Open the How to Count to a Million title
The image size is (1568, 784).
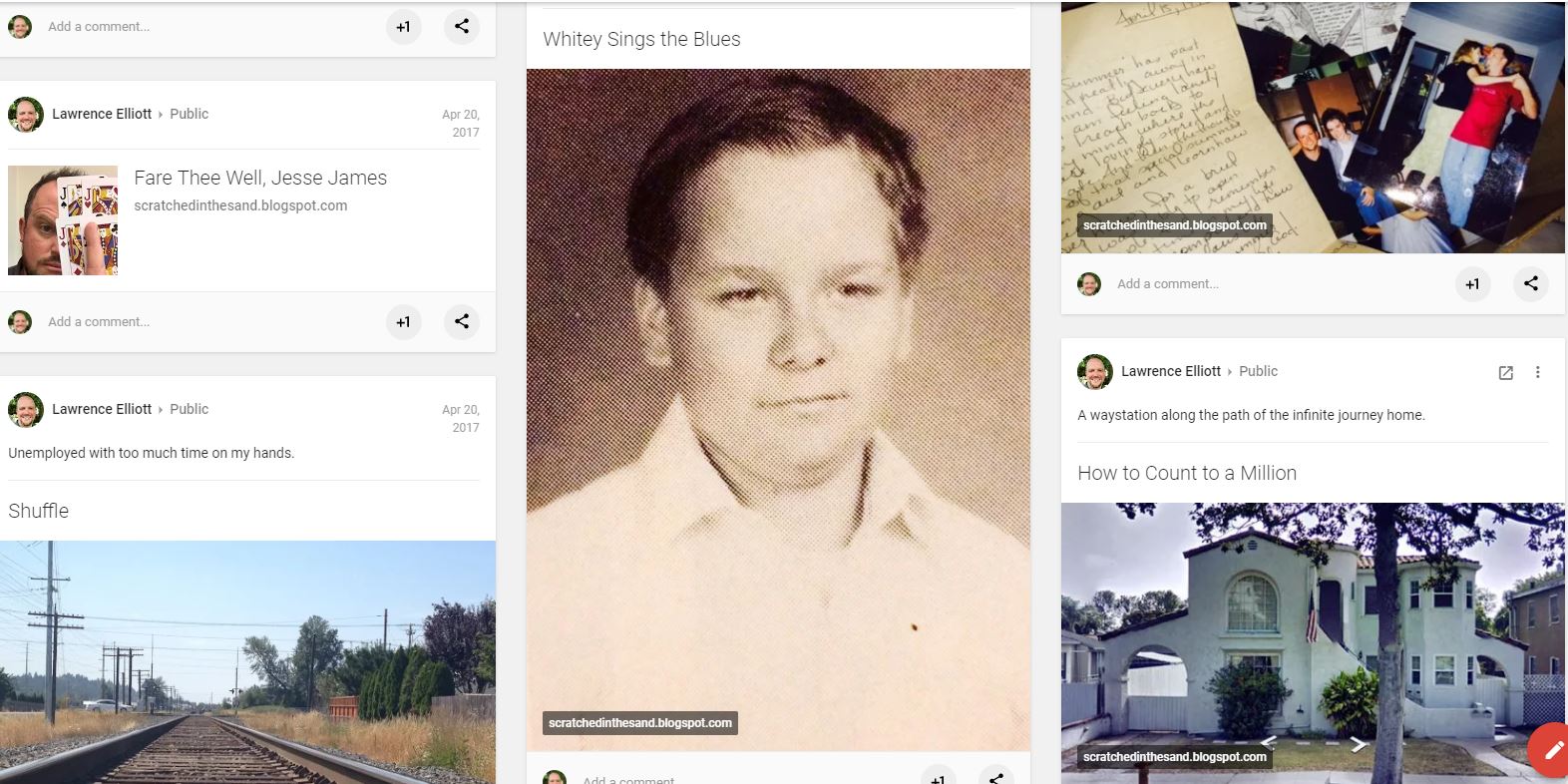click(x=1187, y=473)
